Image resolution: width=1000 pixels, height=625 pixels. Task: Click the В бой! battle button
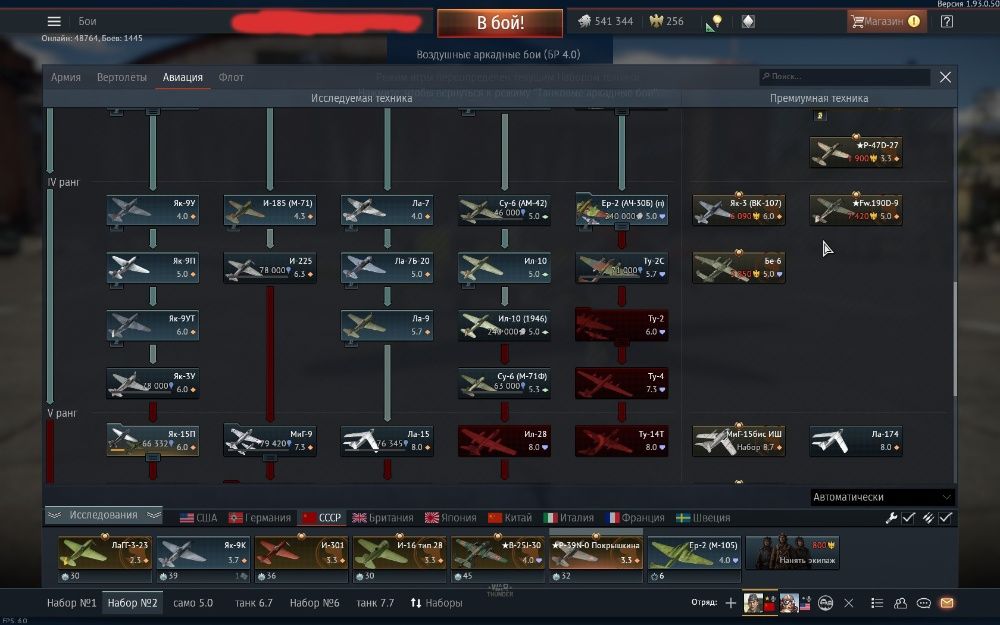[500, 23]
